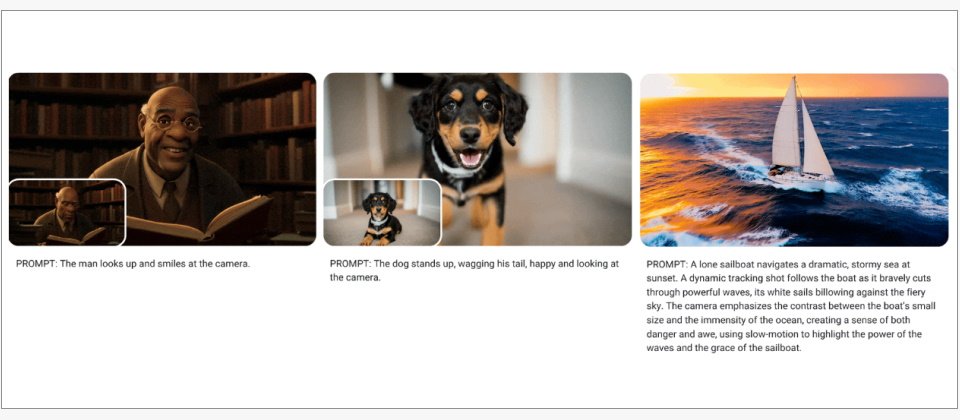The height and width of the screenshot is (420, 960).
Task: Click the man's necktie in the large image
Action: click(x=171, y=201)
